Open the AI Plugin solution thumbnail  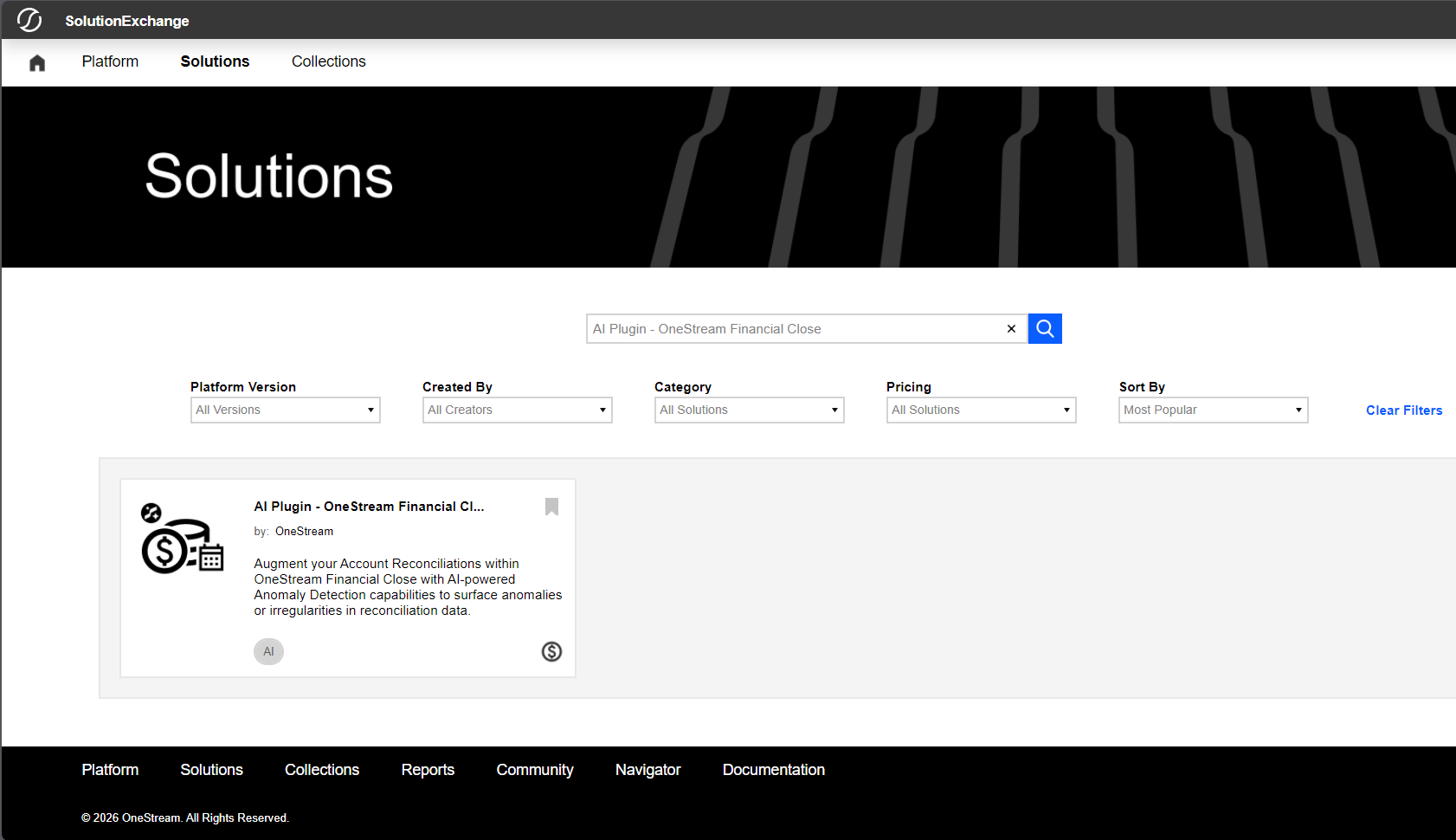(183, 539)
